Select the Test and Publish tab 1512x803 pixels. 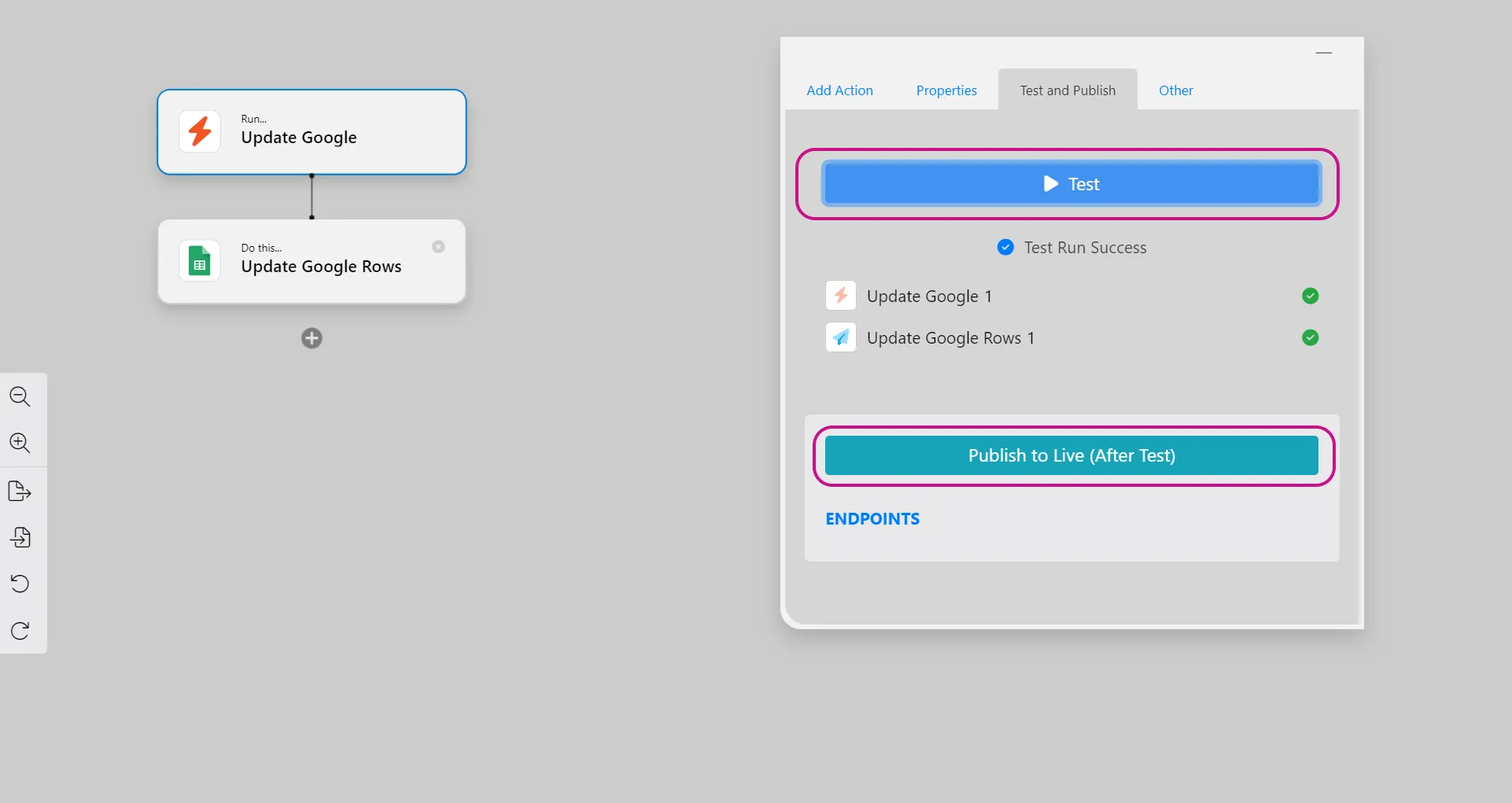(x=1068, y=90)
